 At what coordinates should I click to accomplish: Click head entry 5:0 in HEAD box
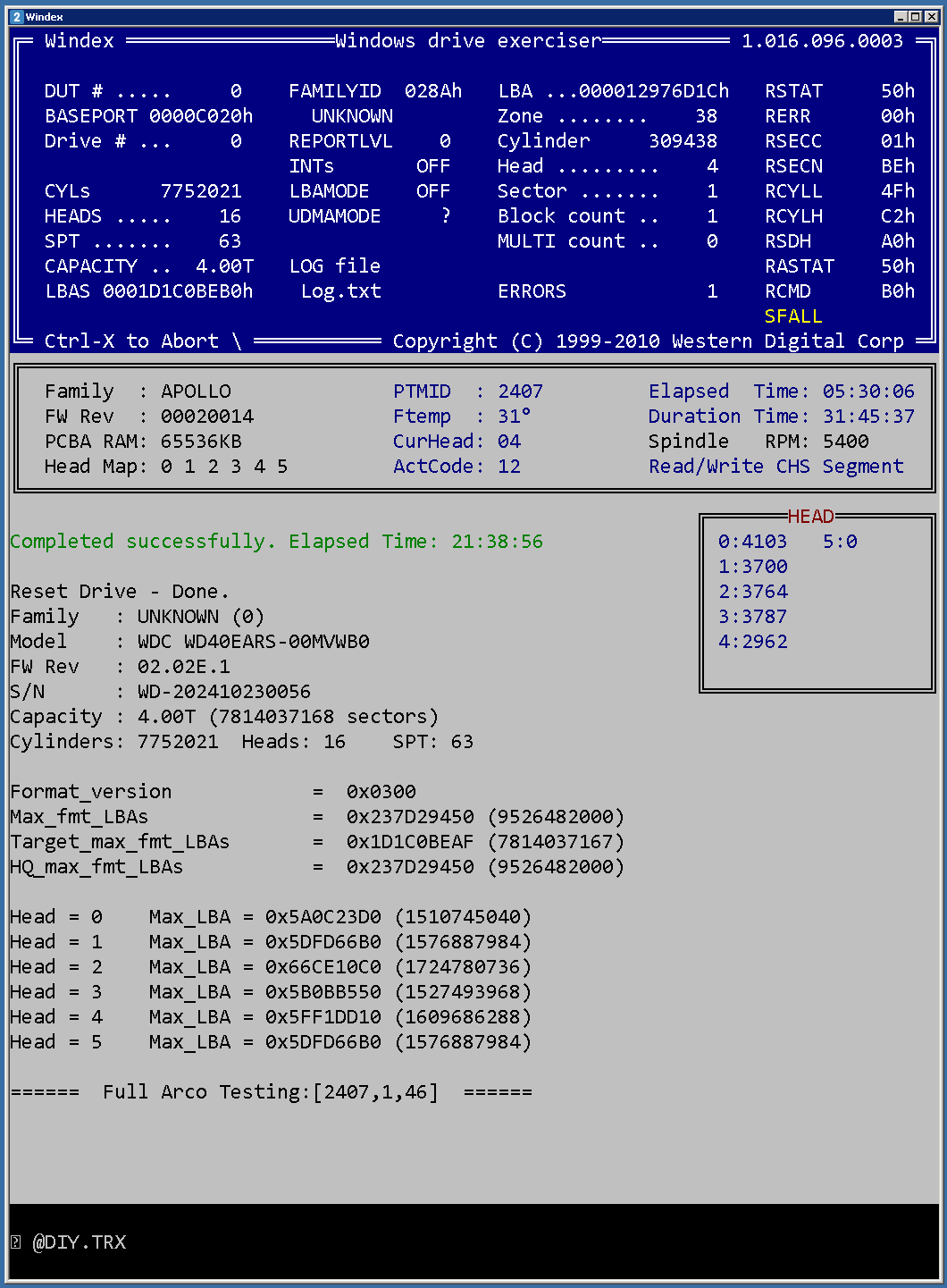point(840,542)
